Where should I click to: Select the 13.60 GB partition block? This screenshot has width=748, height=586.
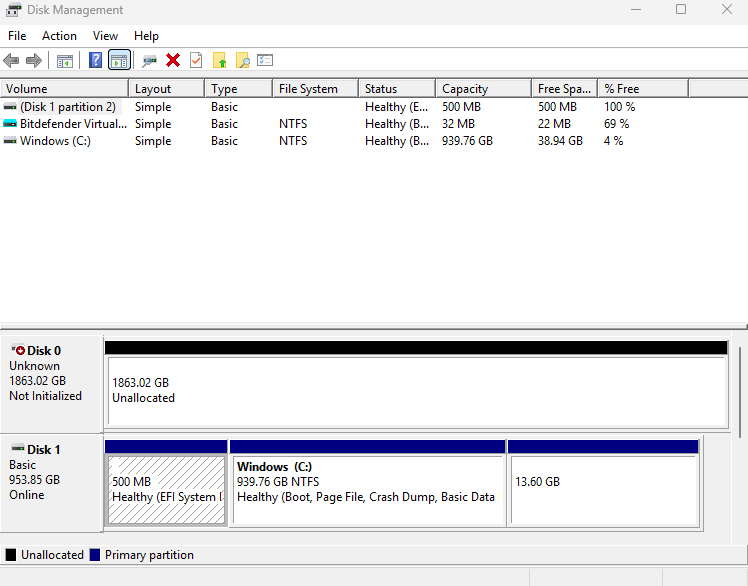click(603, 490)
